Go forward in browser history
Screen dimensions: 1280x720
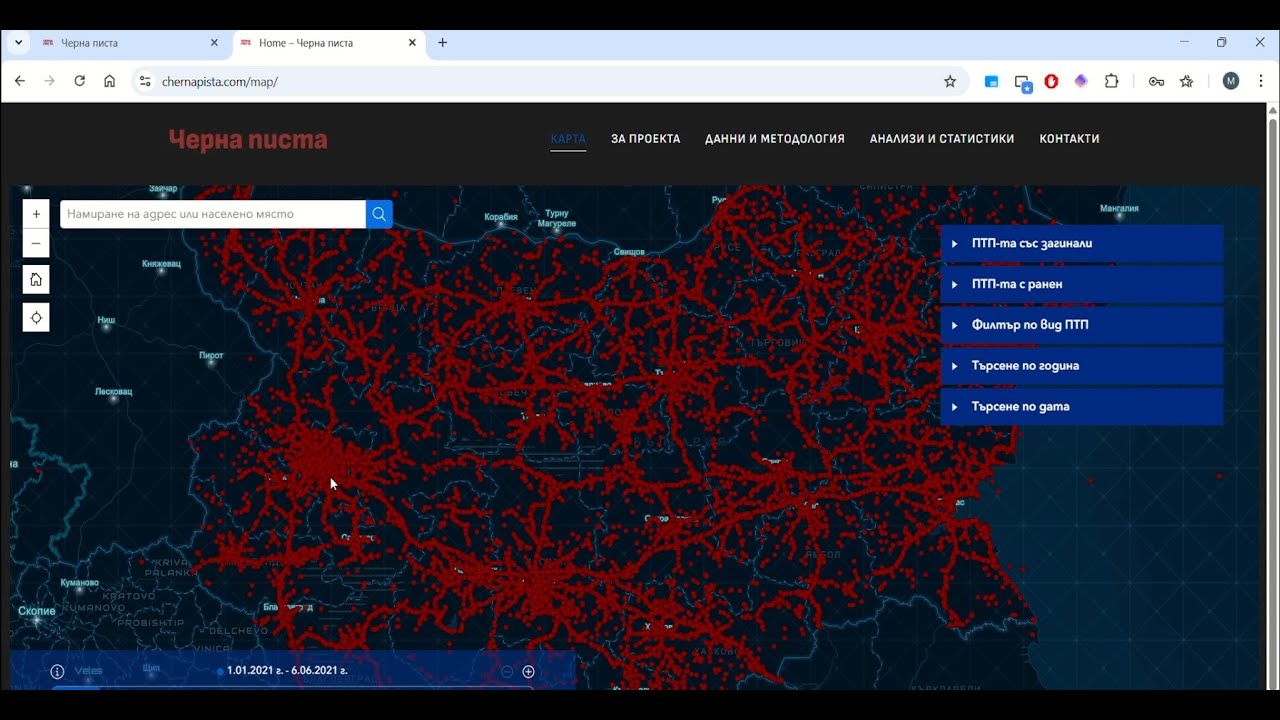(49, 81)
